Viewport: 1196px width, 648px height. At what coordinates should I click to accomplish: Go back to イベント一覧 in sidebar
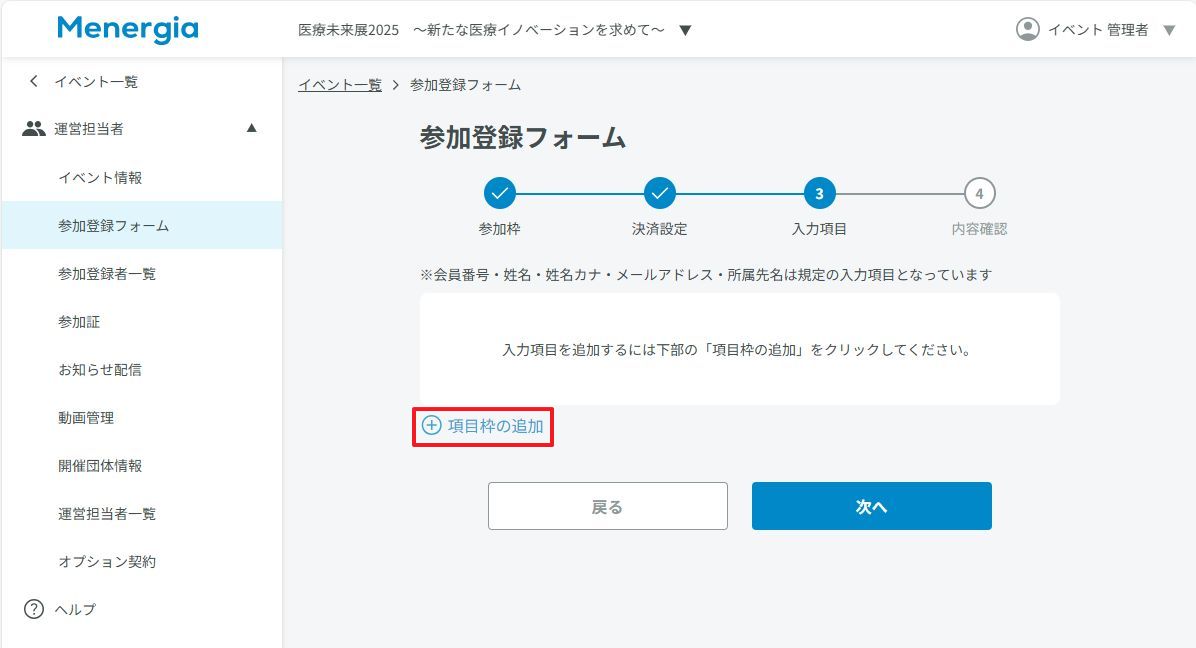[95, 82]
